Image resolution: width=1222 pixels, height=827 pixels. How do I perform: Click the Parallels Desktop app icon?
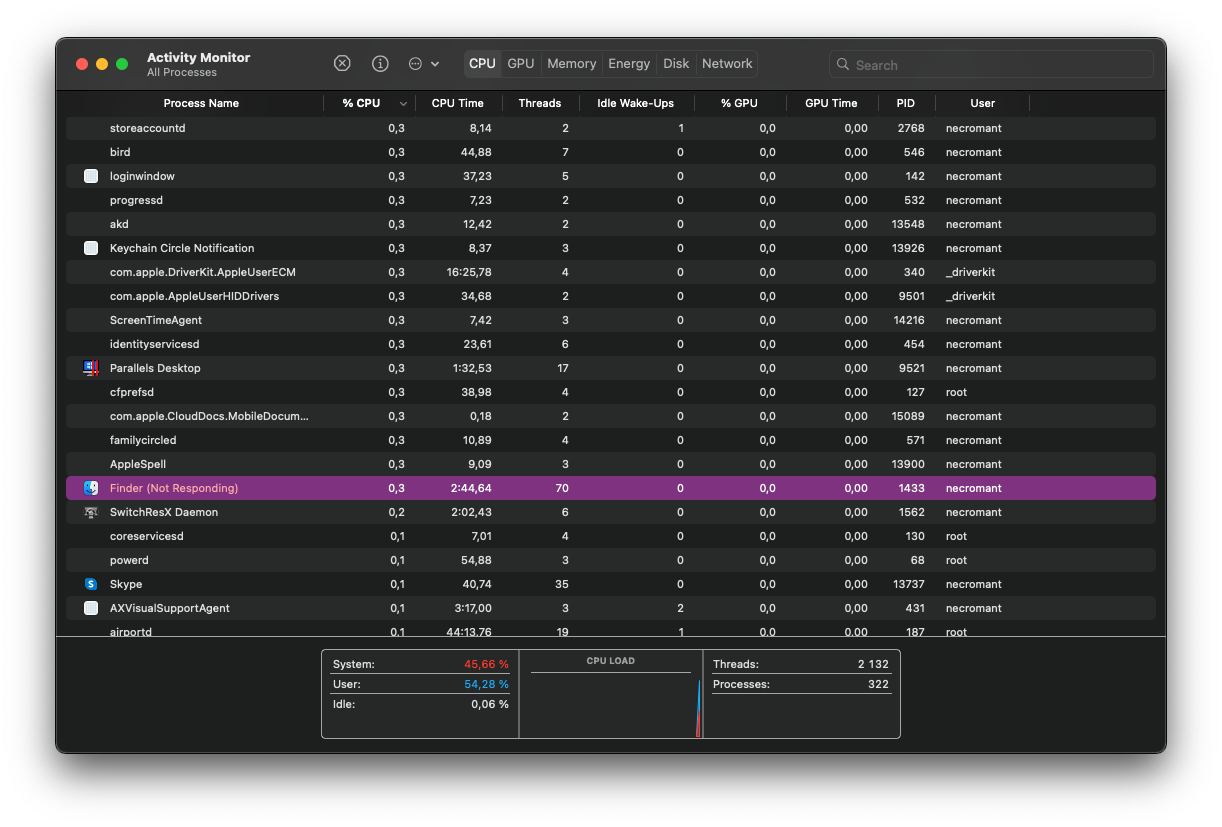pyautogui.click(x=91, y=368)
